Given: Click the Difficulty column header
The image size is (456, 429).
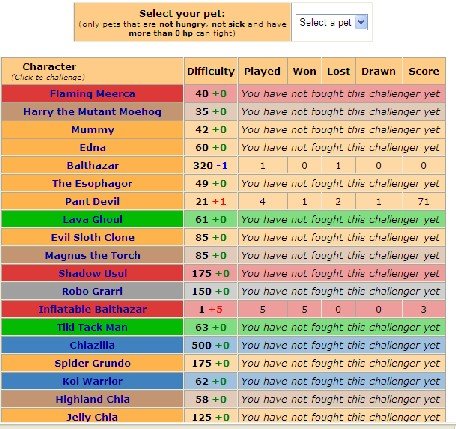Looking at the screenshot, I should coord(211,71).
